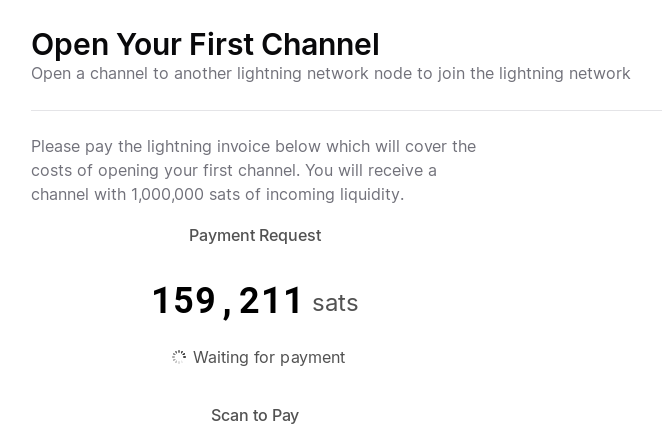
Task: Click the word "Please" starting the description
Action: (56, 146)
